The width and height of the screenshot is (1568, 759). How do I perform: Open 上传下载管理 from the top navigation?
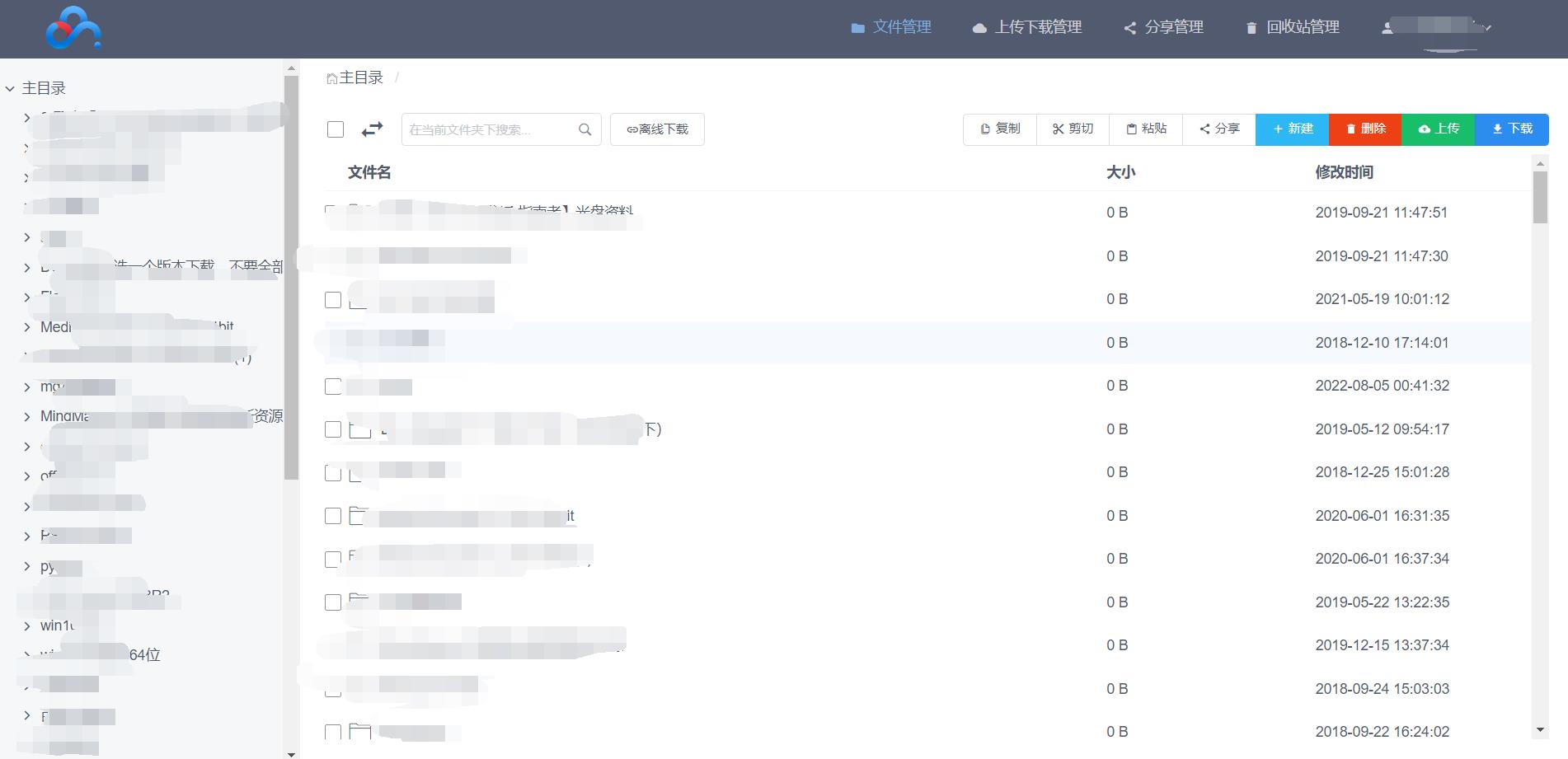coord(1026,26)
